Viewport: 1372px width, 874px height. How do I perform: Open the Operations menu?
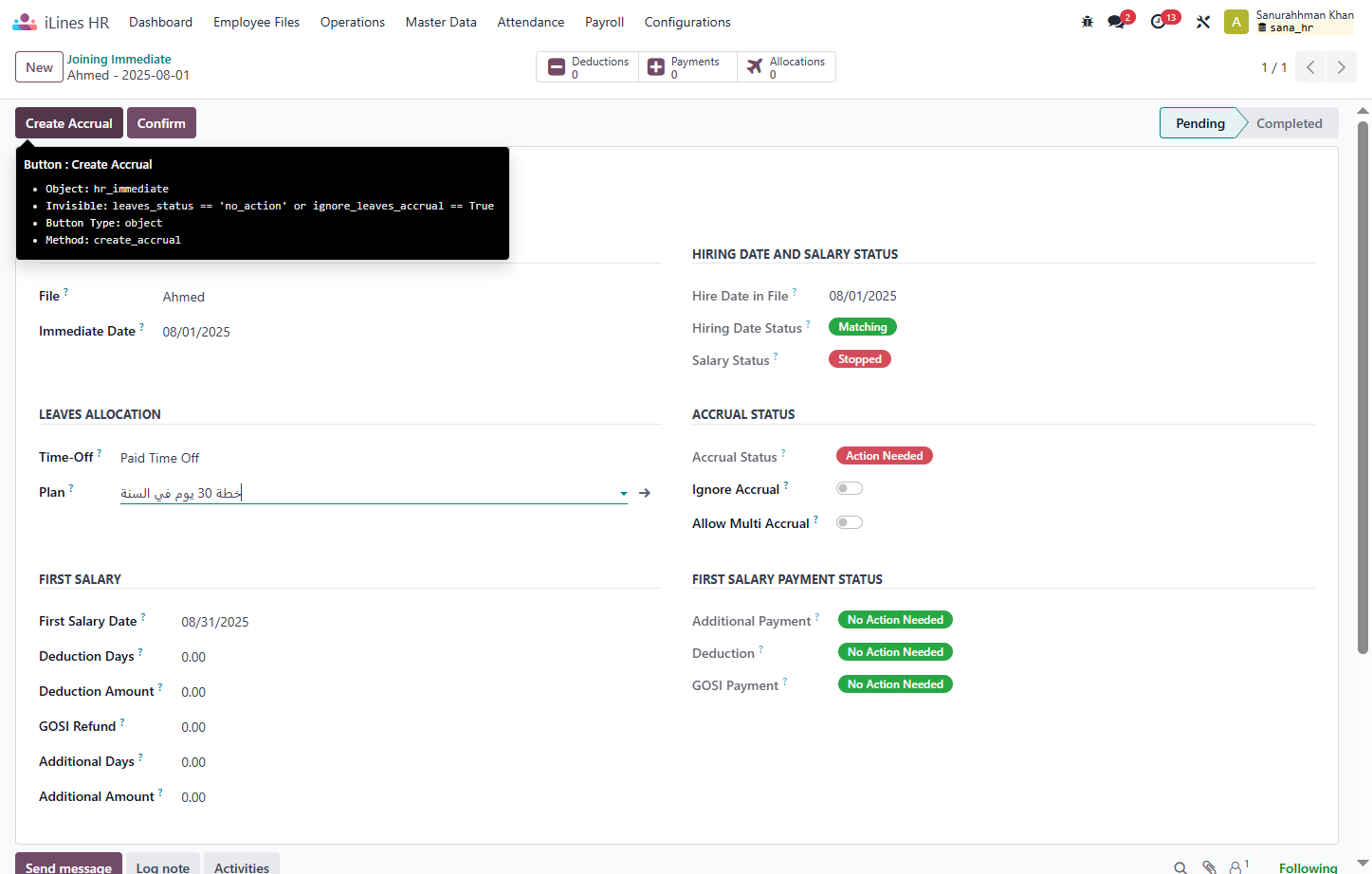353,22
